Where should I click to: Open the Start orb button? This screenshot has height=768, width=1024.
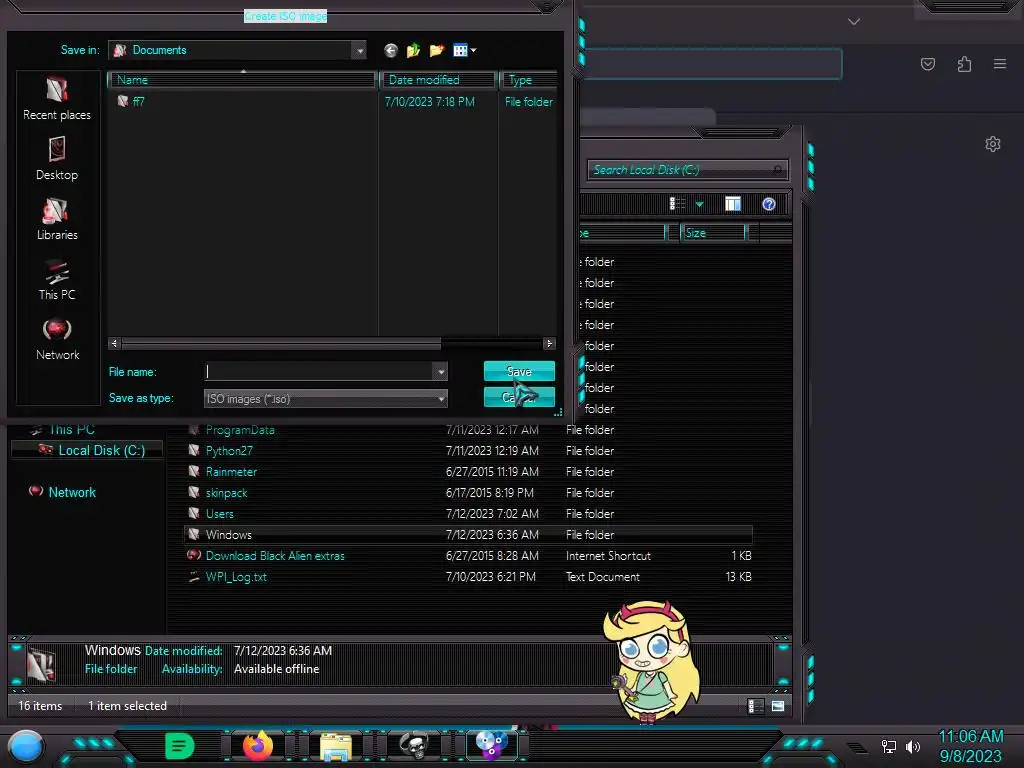point(25,746)
